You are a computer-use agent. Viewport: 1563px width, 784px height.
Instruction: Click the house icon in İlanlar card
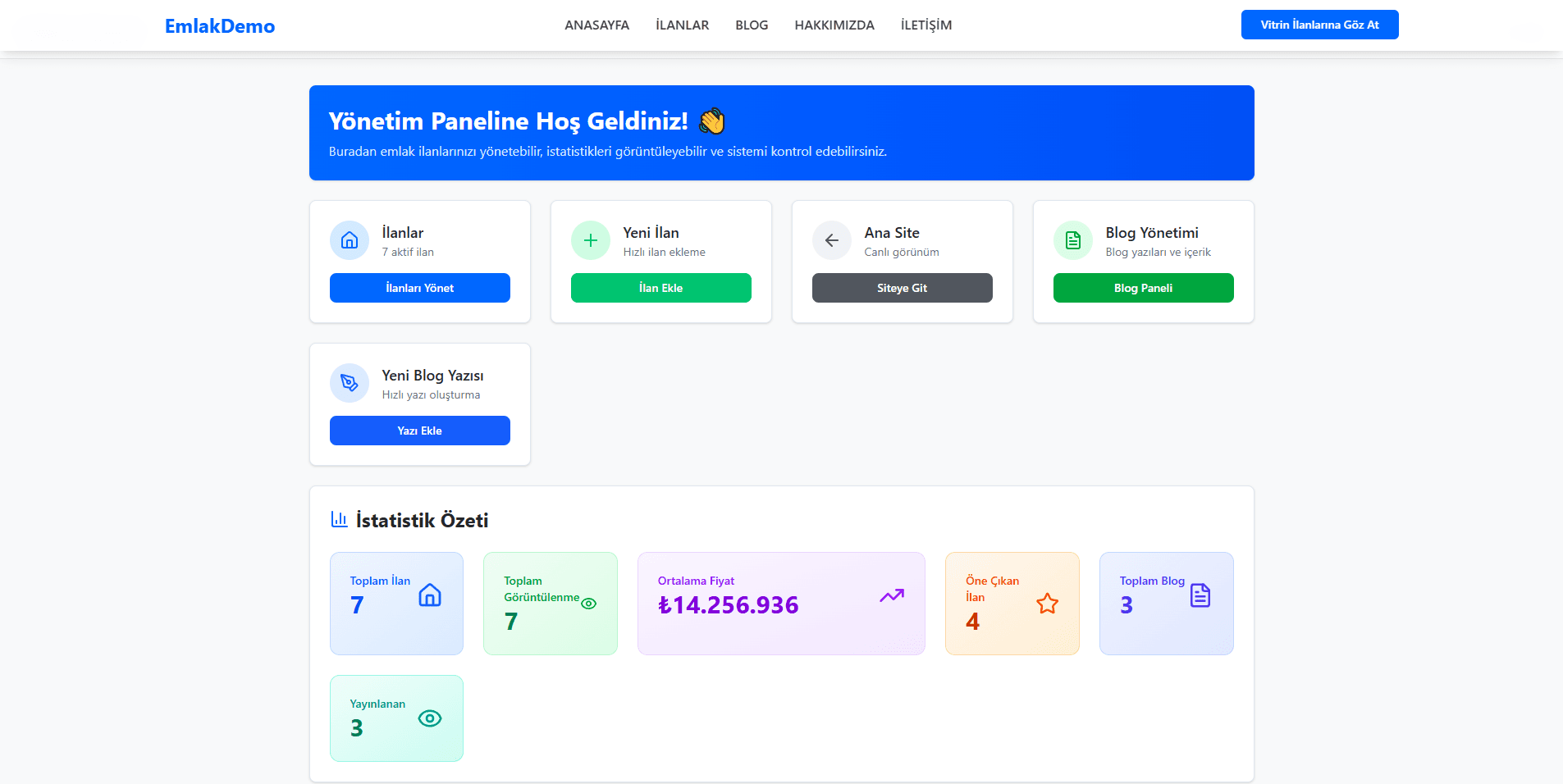point(350,240)
